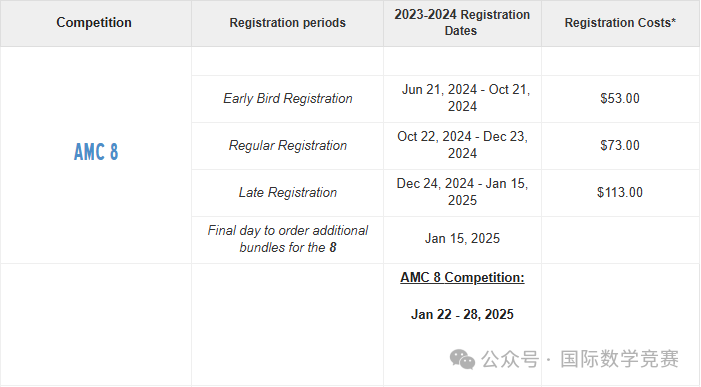Select the Early Bird Registration cell
The height and width of the screenshot is (387, 701).
(287, 99)
